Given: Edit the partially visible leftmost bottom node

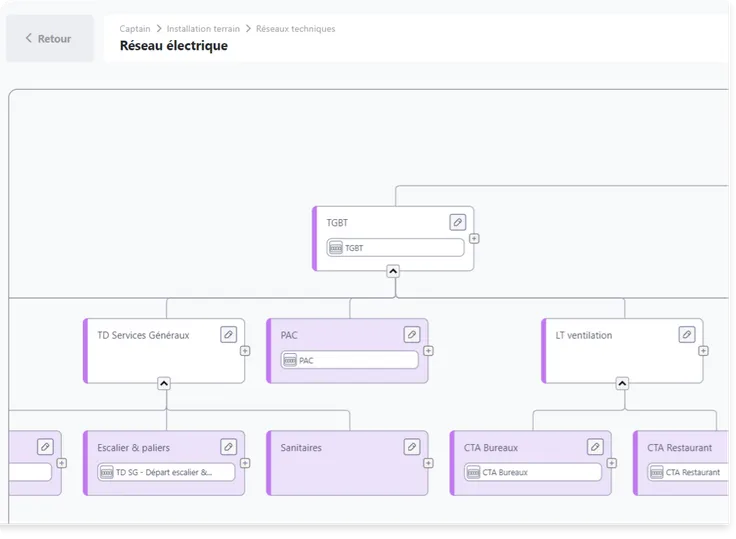Looking at the screenshot, I should point(45,447).
